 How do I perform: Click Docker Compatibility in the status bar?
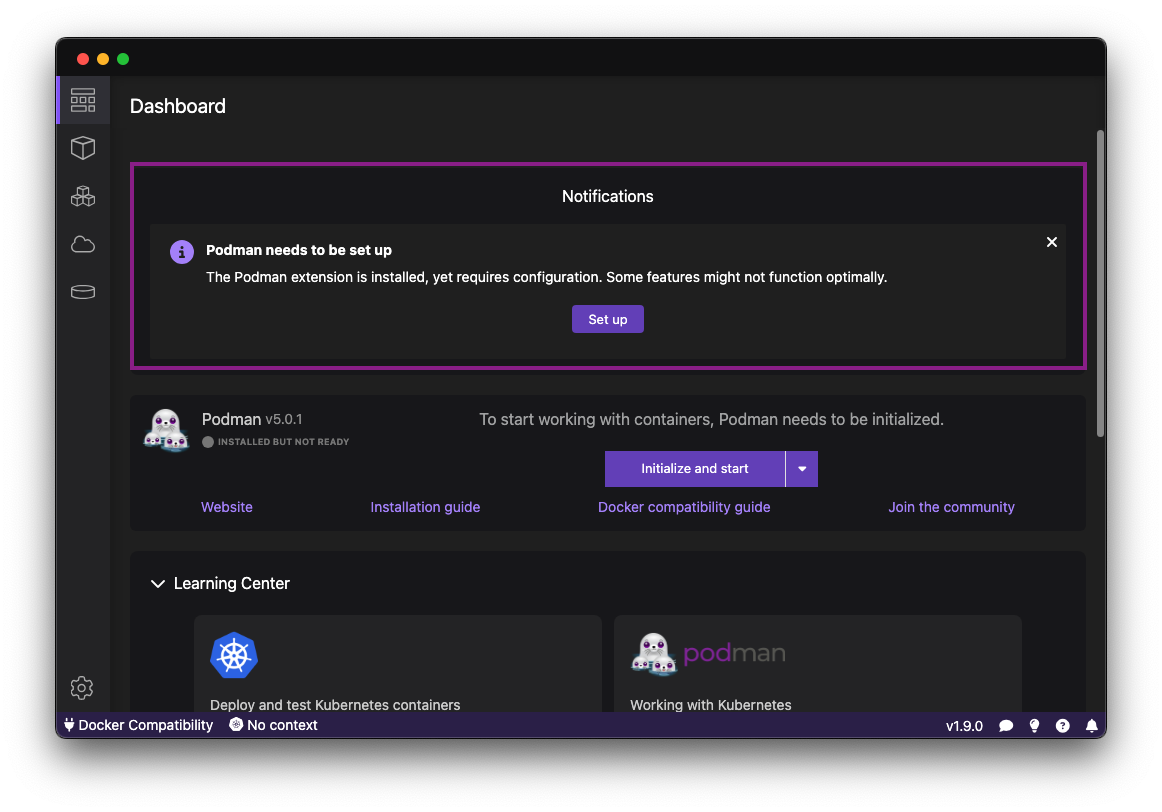click(x=138, y=725)
